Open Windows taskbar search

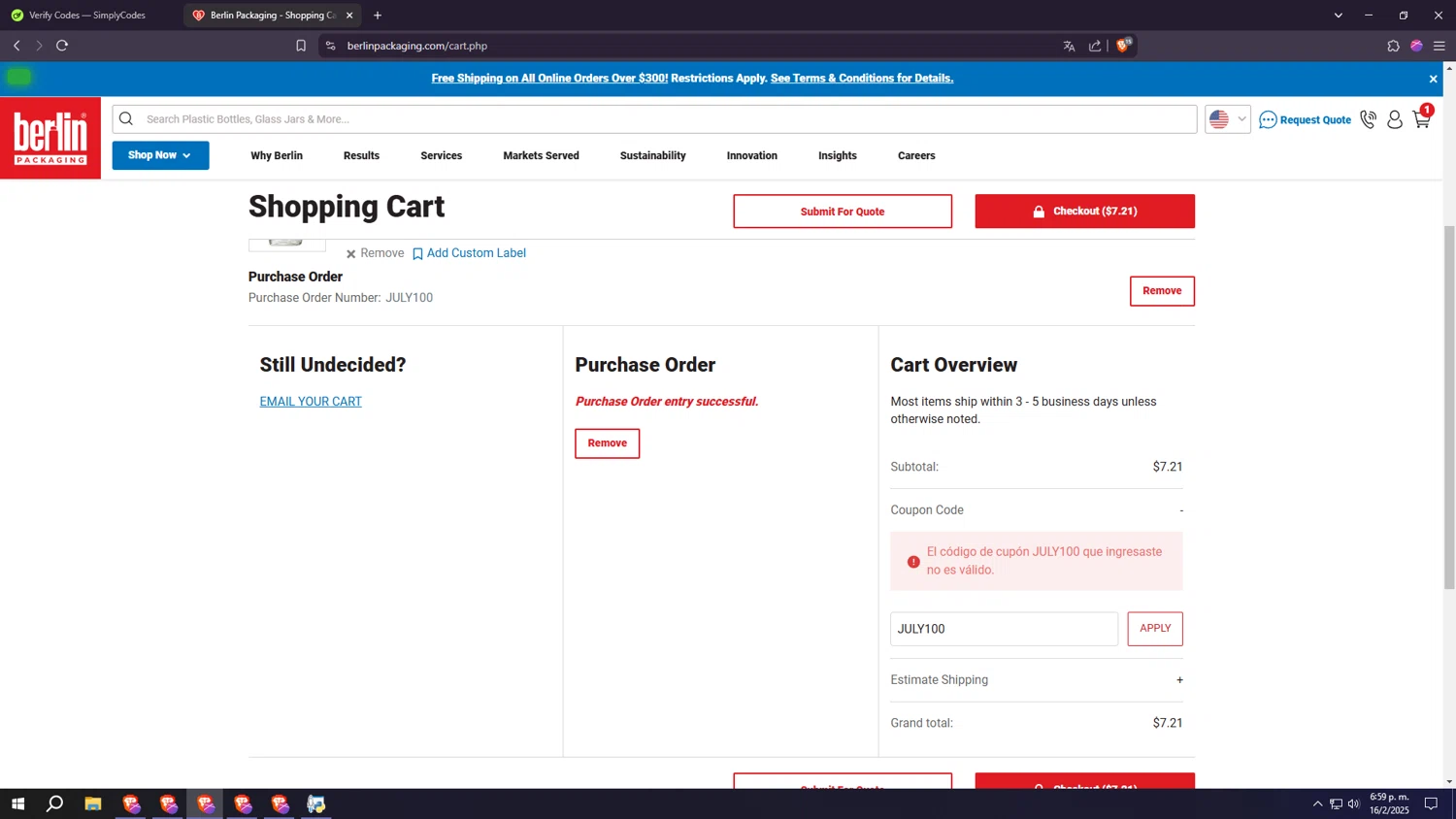(x=54, y=803)
